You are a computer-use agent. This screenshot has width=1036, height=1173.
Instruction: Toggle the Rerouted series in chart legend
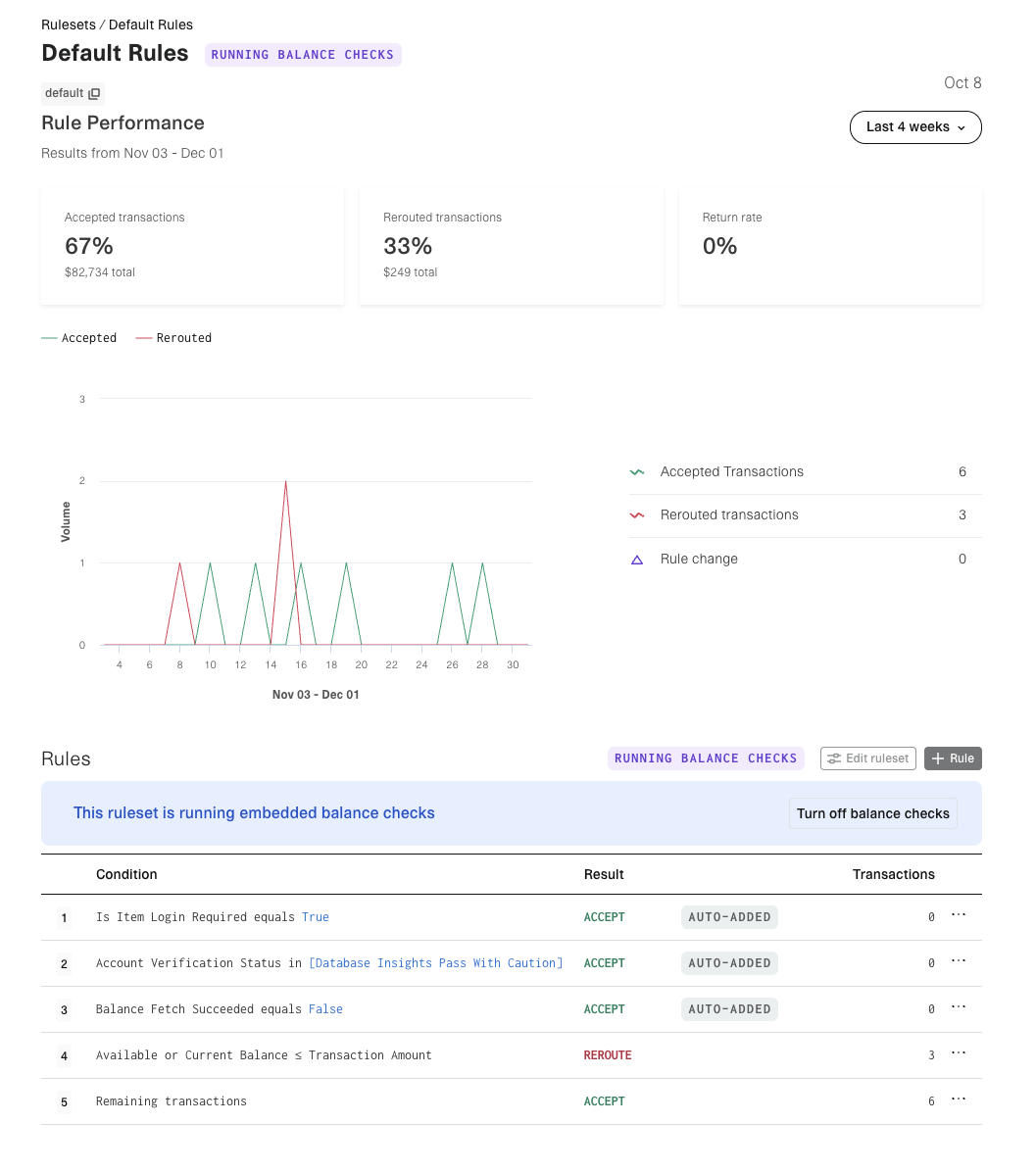[173, 338]
